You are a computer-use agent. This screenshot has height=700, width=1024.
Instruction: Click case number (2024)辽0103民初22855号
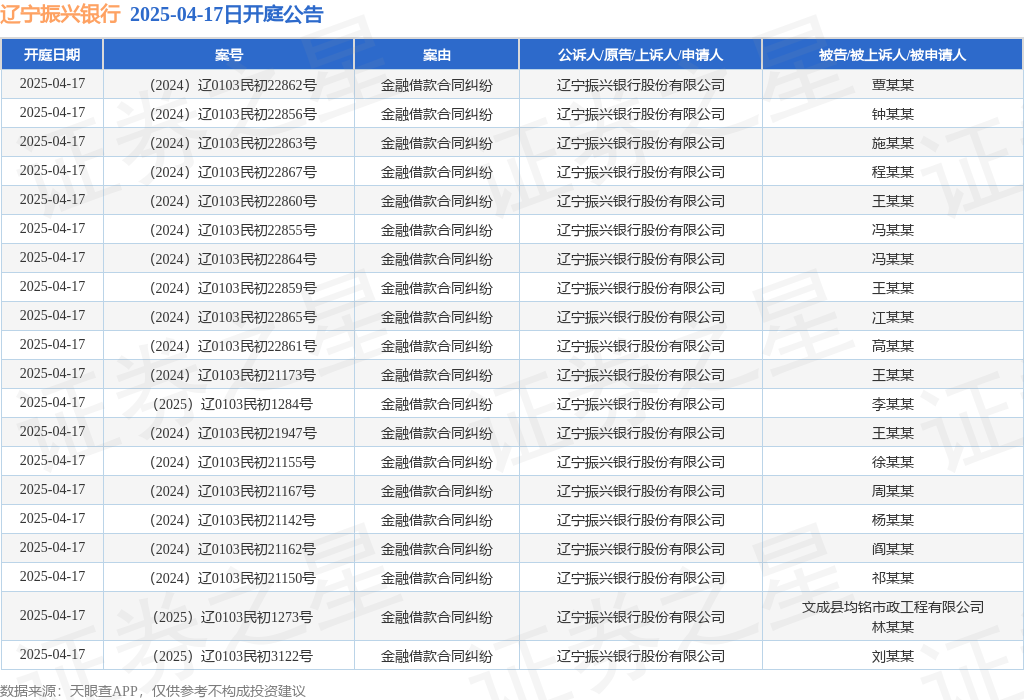[233, 230]
